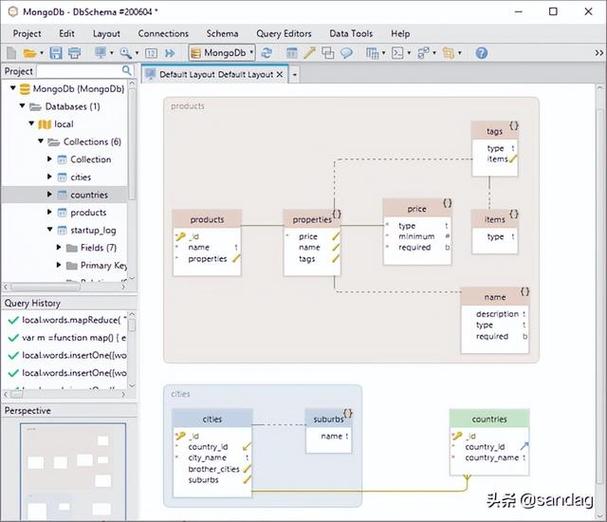Collapse the local database node
The image size is (607, 522).
tap(31, 124)
